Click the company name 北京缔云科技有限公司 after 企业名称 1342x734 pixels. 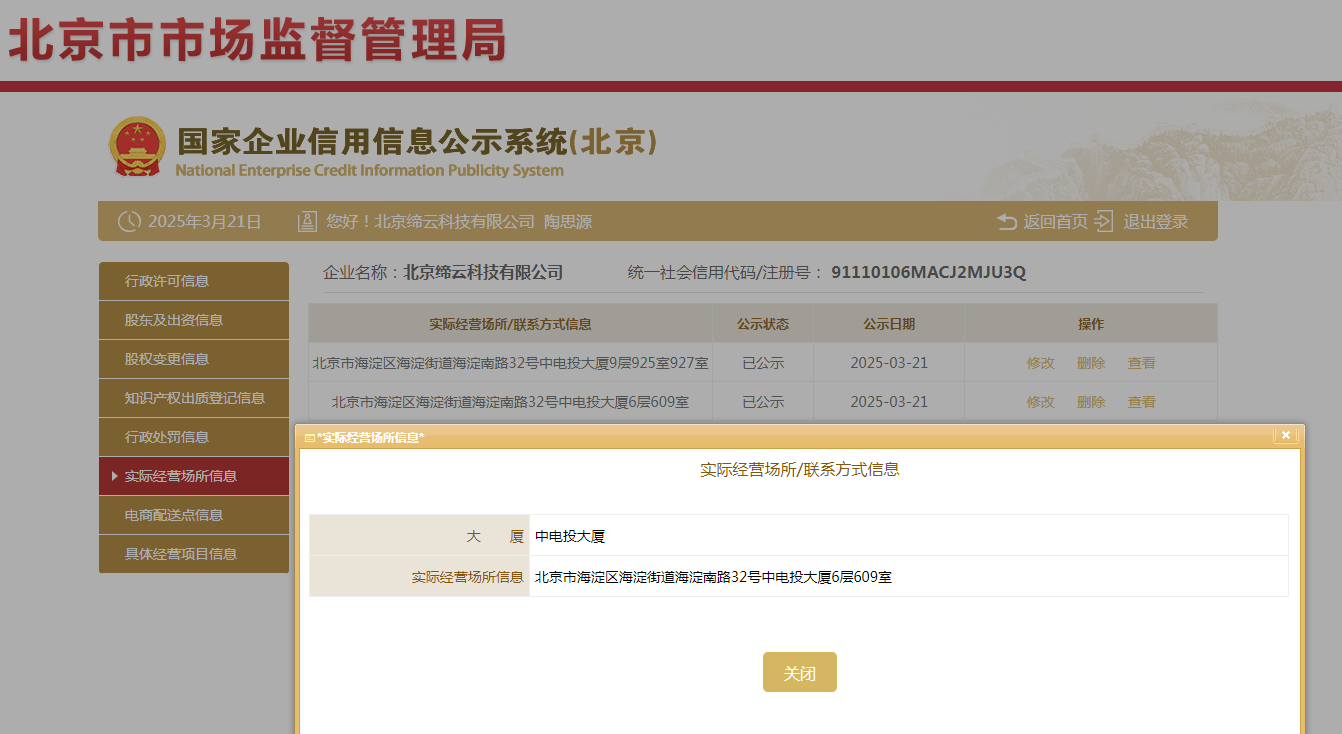[x=483, y=272]
